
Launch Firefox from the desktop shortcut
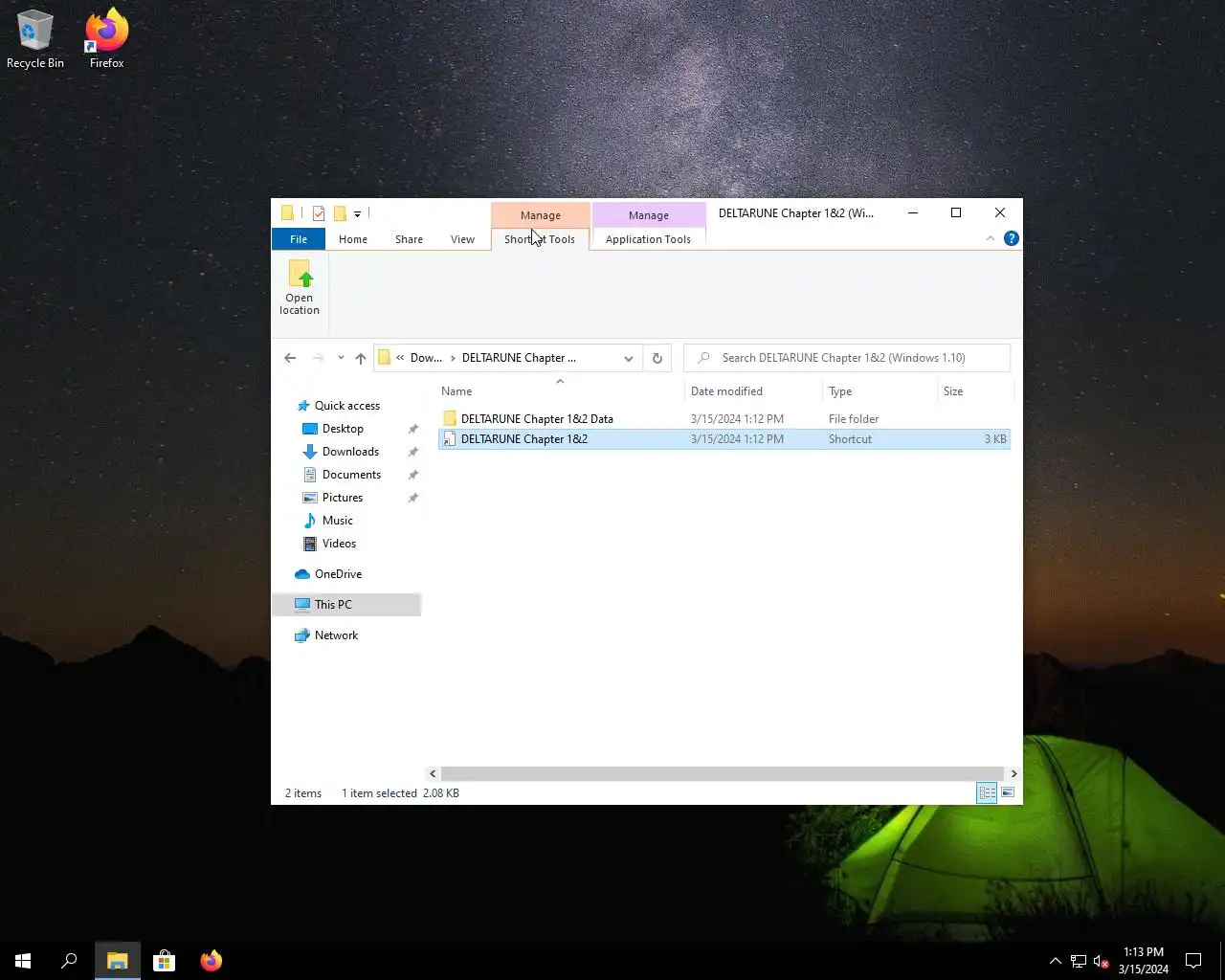pos(106,39)
